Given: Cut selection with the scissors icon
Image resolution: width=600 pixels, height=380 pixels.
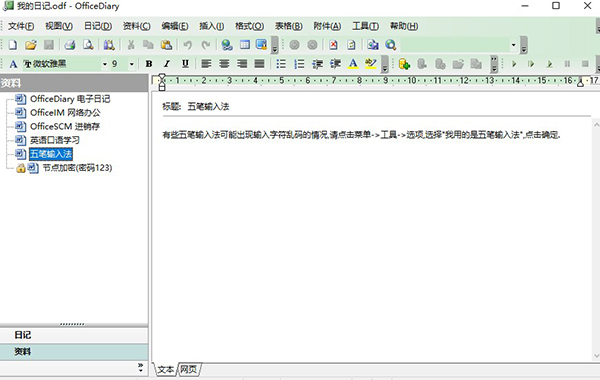Looking at the screenshot, I should tap(131, 45).
